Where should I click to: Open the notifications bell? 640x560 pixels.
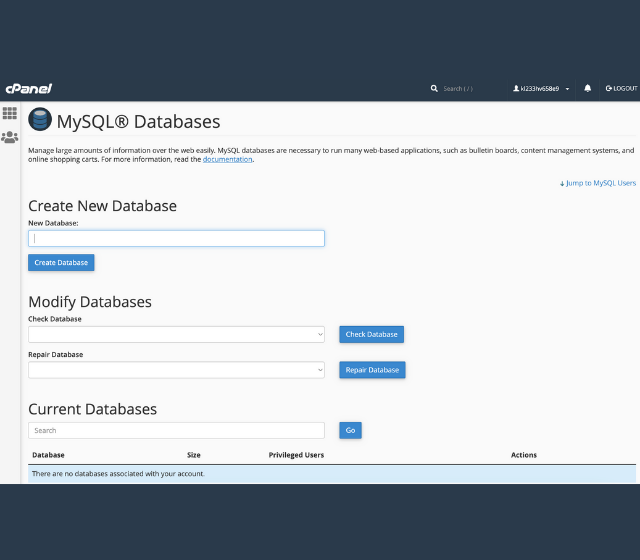[x=587, y=88]
